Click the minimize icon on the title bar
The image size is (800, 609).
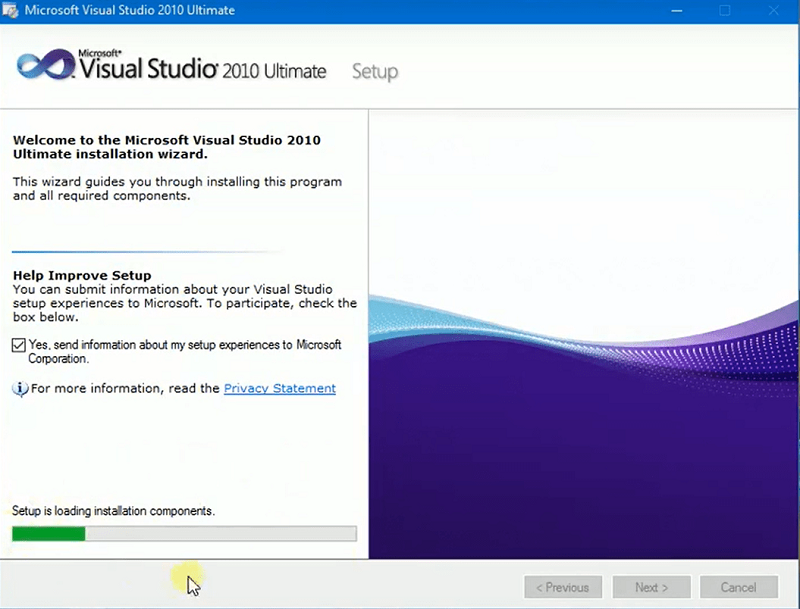[x=676, y=10]
